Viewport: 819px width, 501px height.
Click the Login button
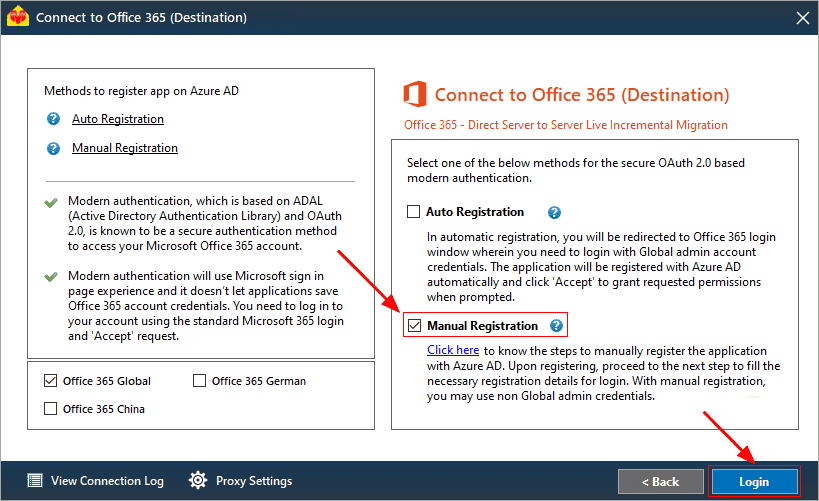pyautogui.click(x=754, y=481)
